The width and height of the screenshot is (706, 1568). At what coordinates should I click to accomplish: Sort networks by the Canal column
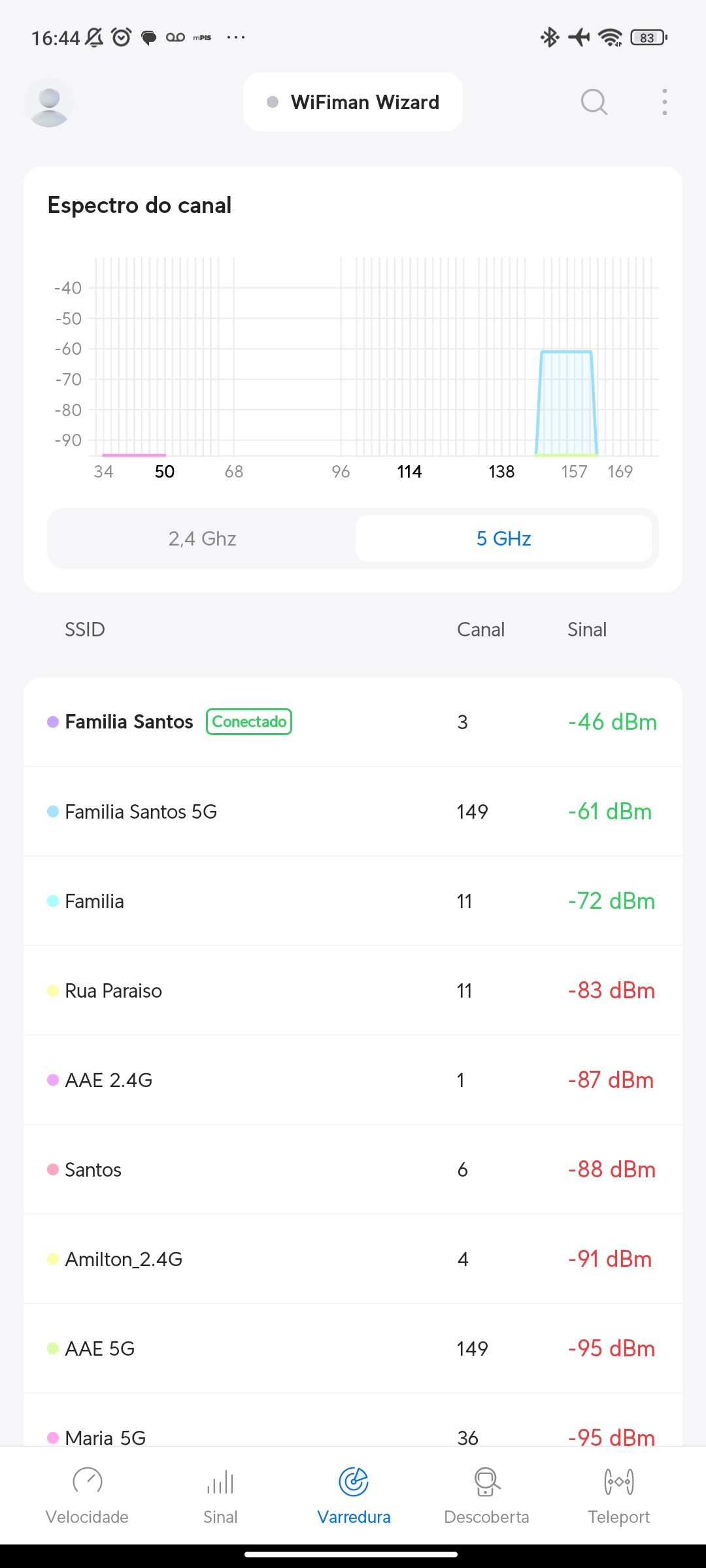(480, 629)
